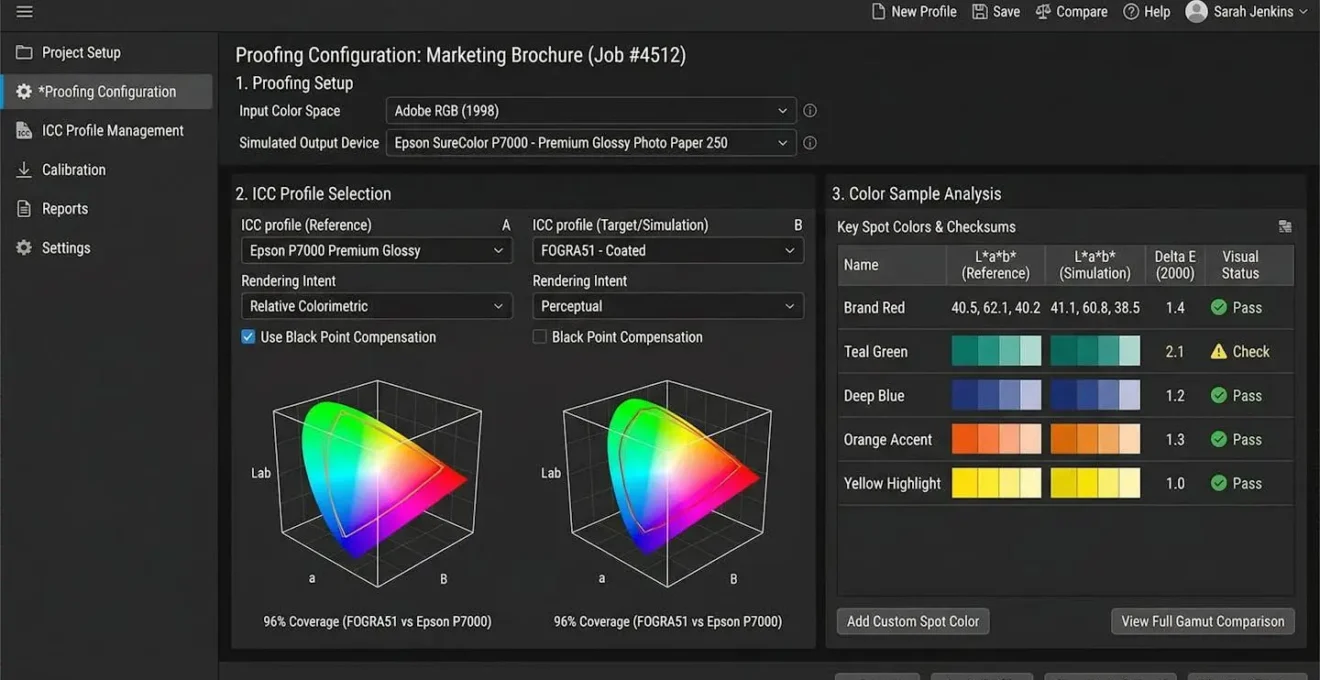Image resolution: width=1320 pixels, height=680 pixels.
Task: Click Teal Green simulation color swatch
Action: point(1095,351)
